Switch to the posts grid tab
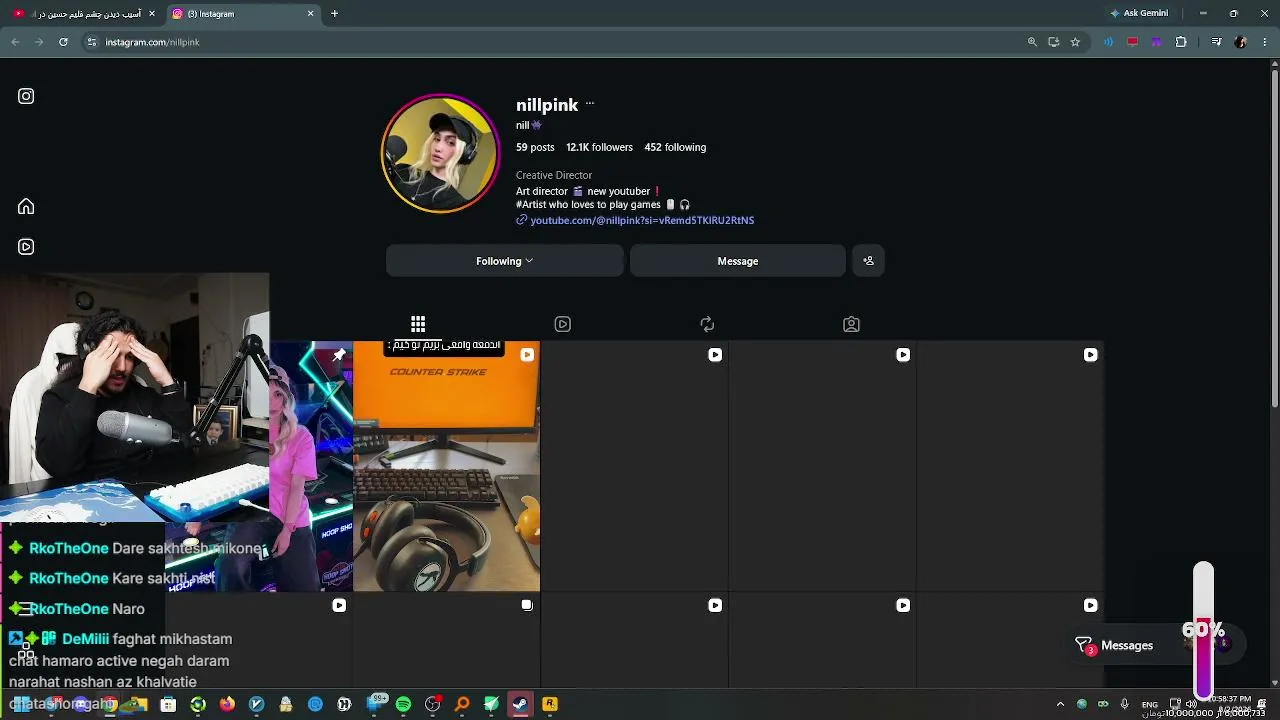Viewport: 1280px width, 720px height. coord(418,324)
